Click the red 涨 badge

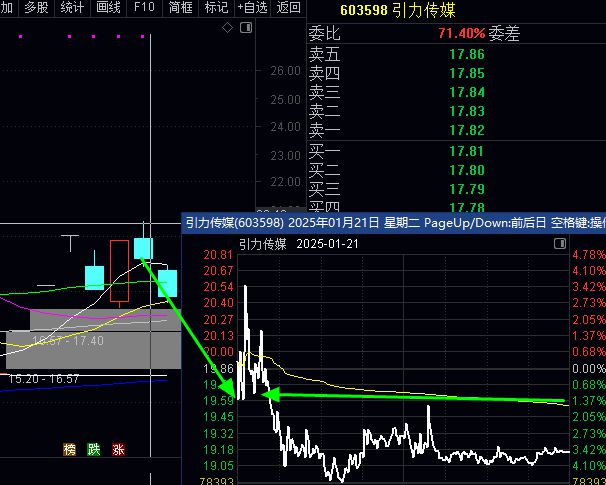(118, 449)
